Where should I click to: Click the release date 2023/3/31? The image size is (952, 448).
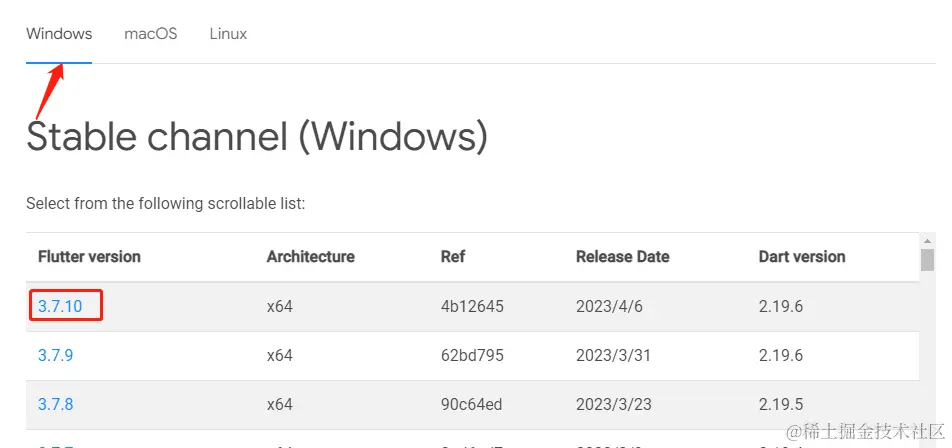point(615,355)
